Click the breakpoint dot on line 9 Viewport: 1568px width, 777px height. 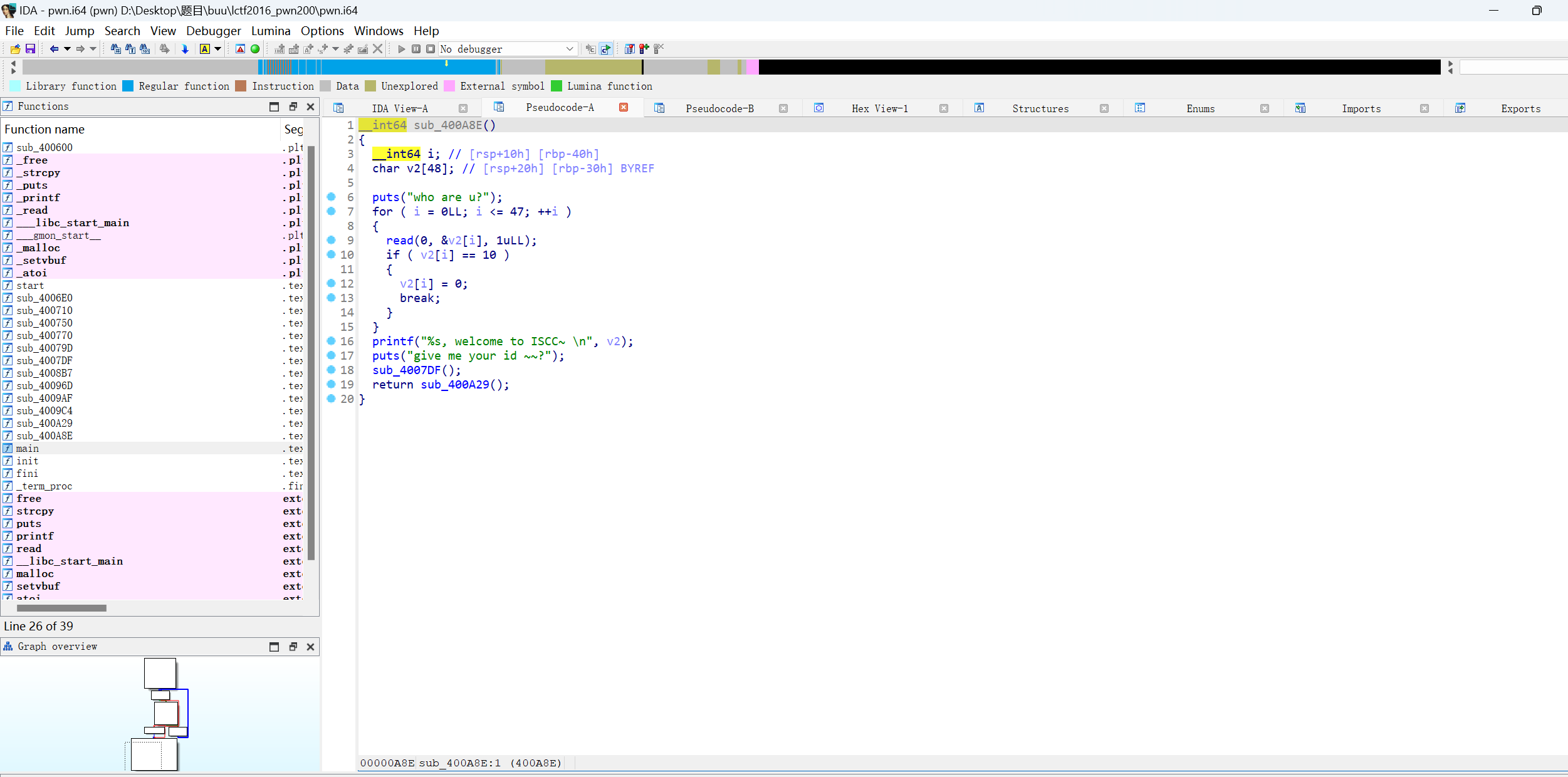pos(332,240)
